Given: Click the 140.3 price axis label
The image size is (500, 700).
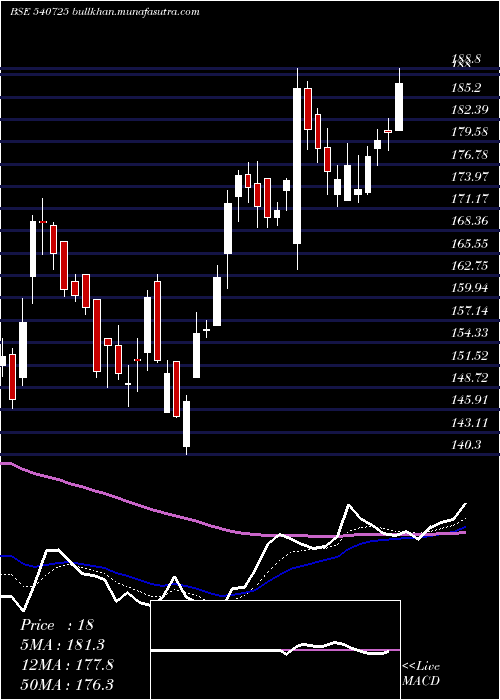Looking at the screenshot, I should tap(467, 445).
